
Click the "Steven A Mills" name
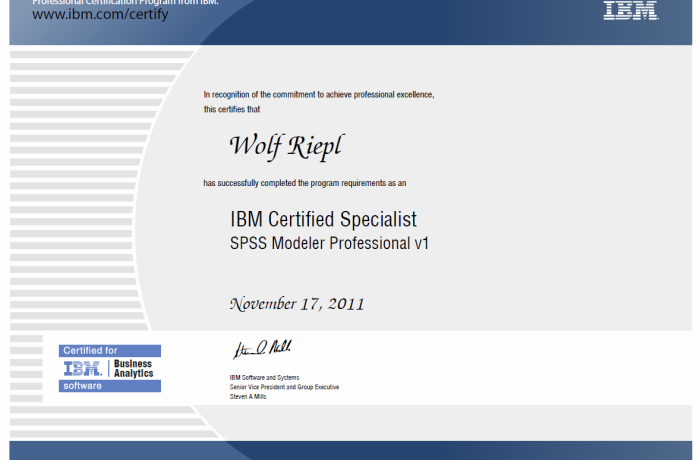pyautogui.click(x=248, y=397)
